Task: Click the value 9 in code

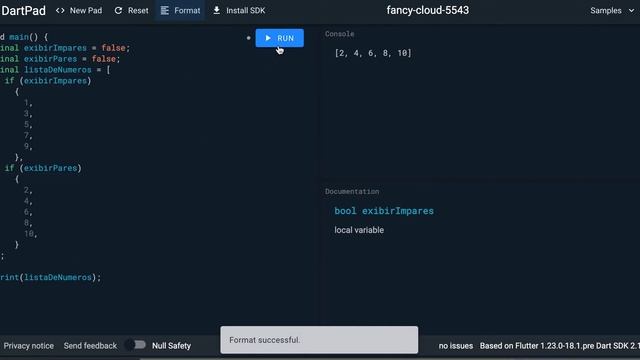Action: 26,146
